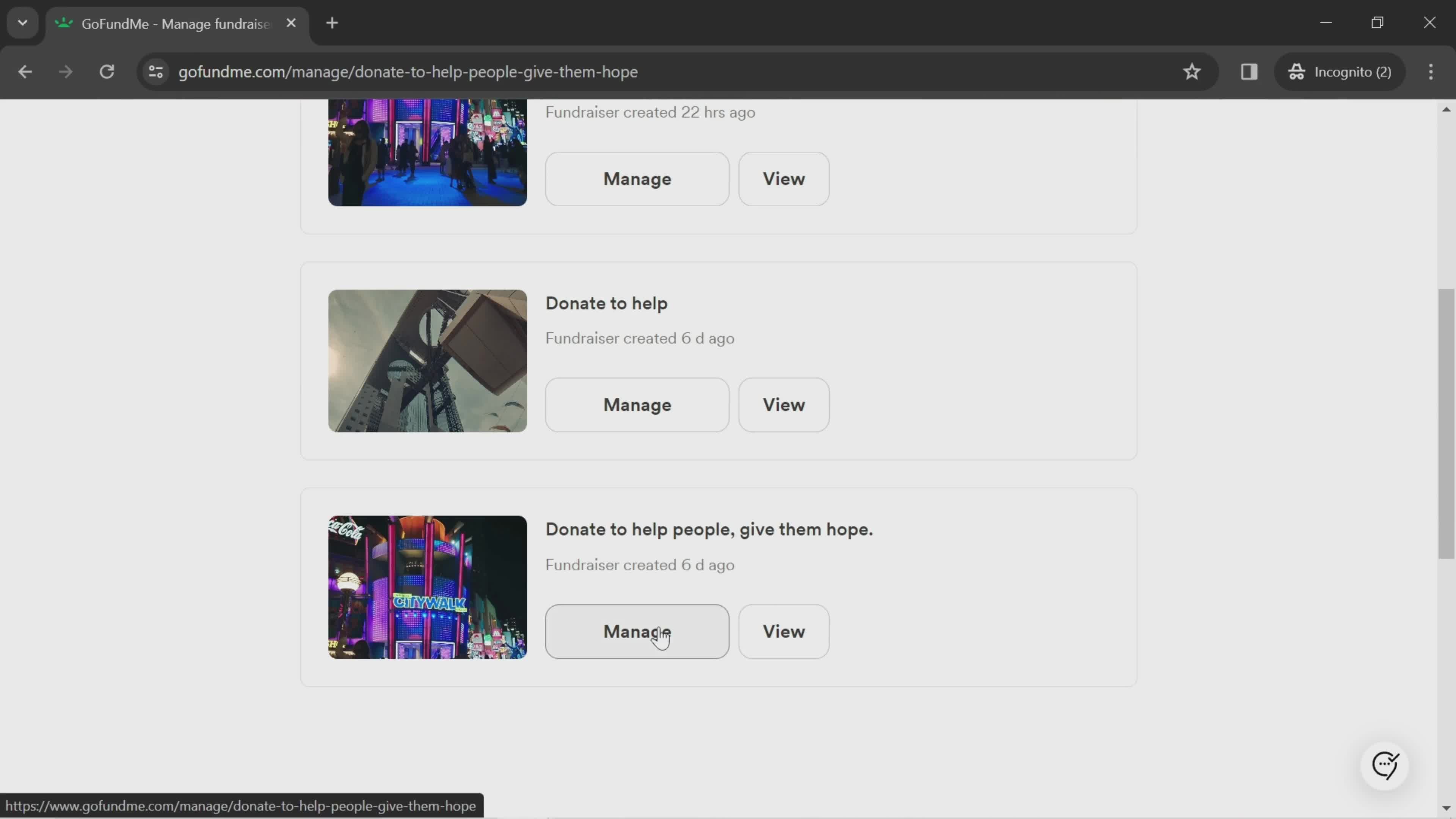Click Manage for 'Donate to help' fundraiser
Viewport: 1456px width, 819px height.
637,405
